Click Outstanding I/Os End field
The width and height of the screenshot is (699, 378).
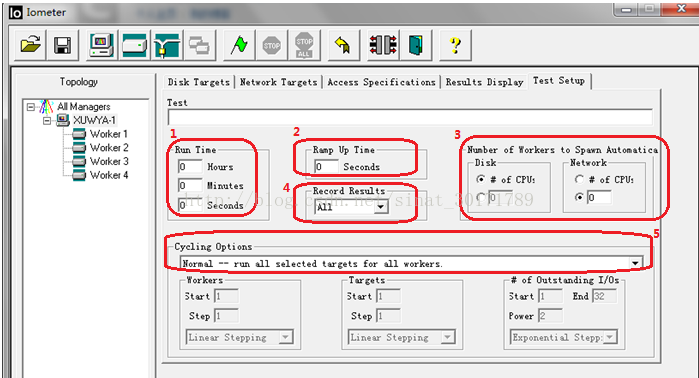[604, 296]
